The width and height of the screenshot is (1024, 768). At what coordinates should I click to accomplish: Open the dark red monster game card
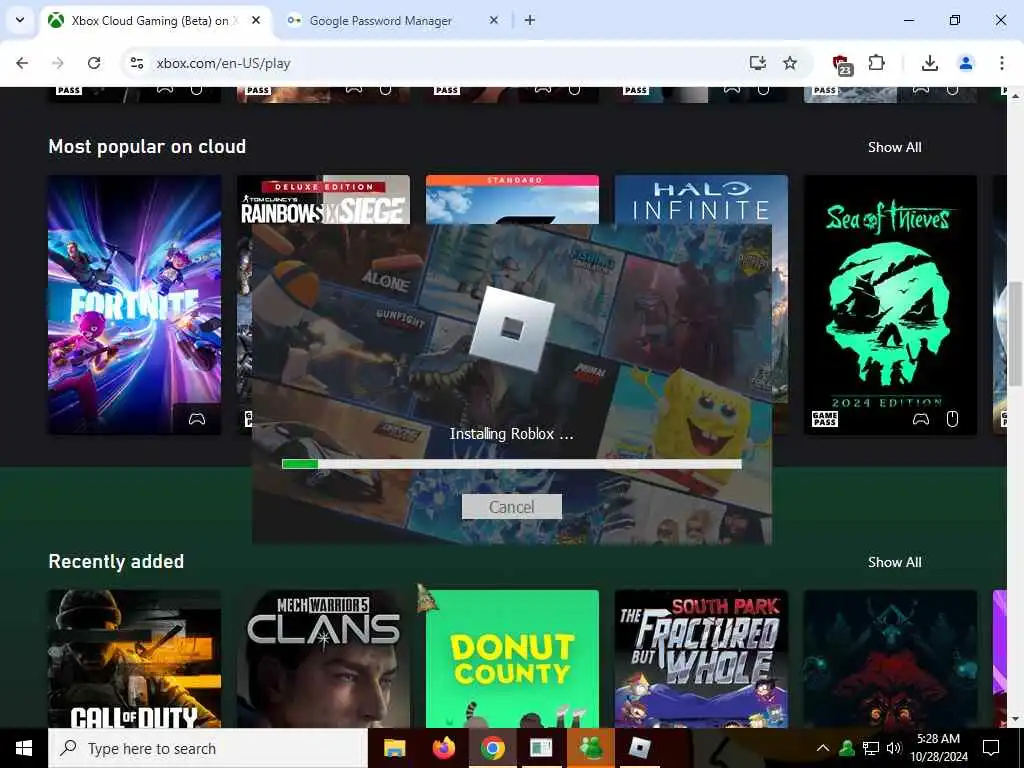[x=890, y=658]
